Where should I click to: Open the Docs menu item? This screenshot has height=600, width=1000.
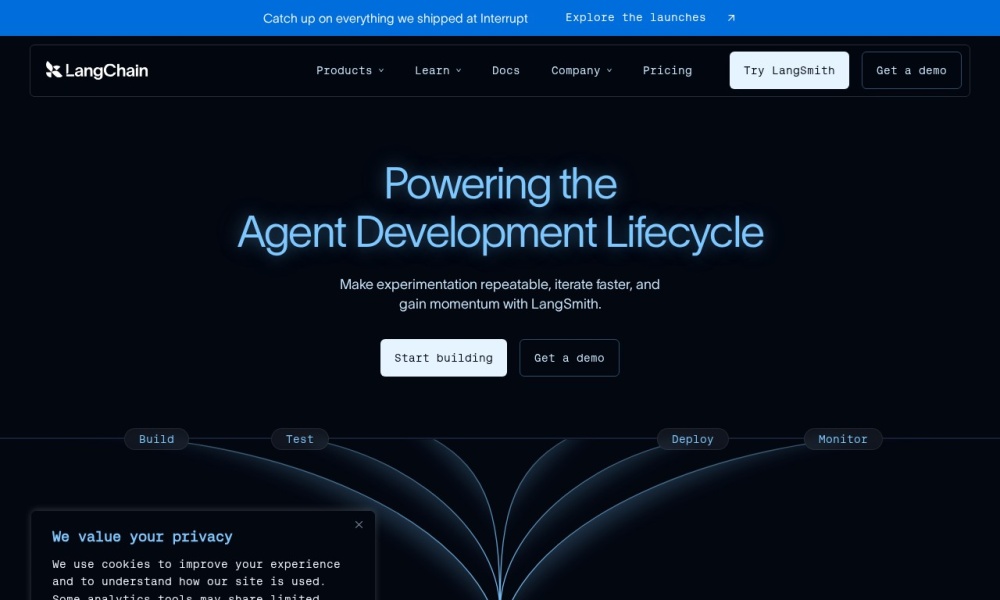click(x=506, y=71)
